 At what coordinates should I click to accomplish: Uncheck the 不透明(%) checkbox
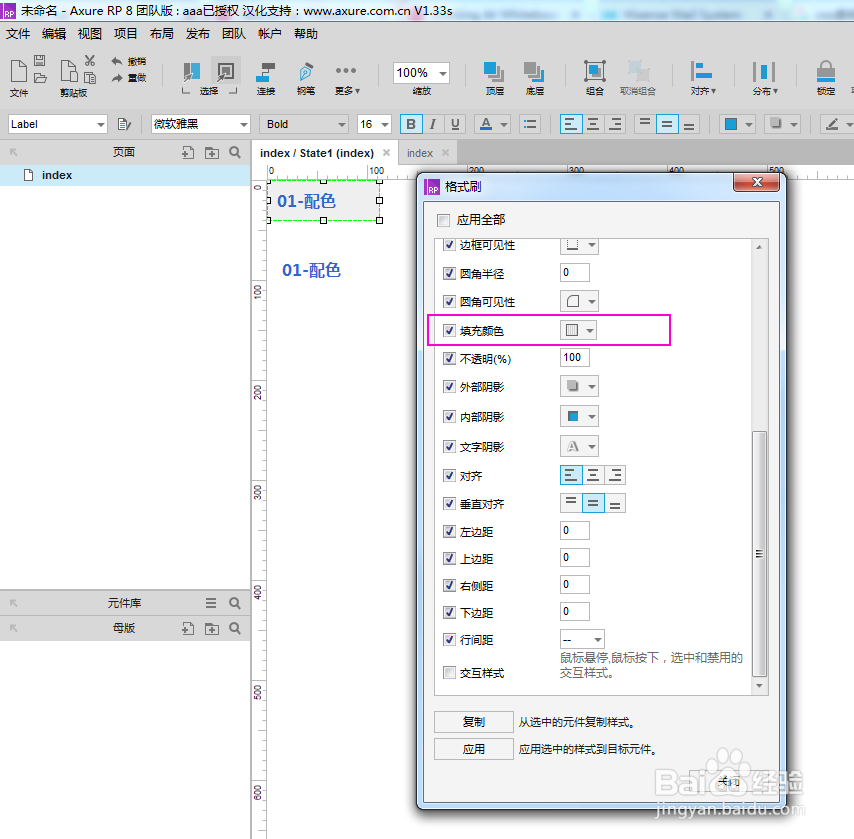[x=449, y=358]
